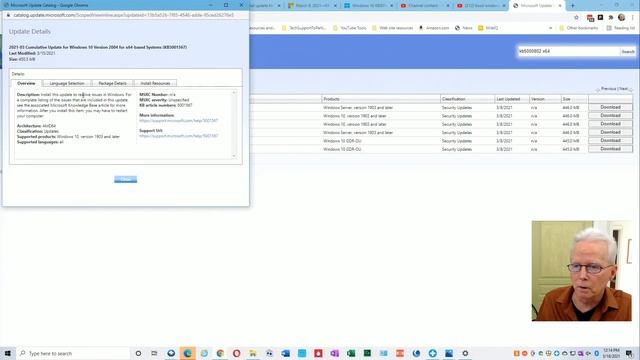Open OneNote from the taskbar
Screen dimensions: 640x360
pyautogui.click(x=334, y=353)
